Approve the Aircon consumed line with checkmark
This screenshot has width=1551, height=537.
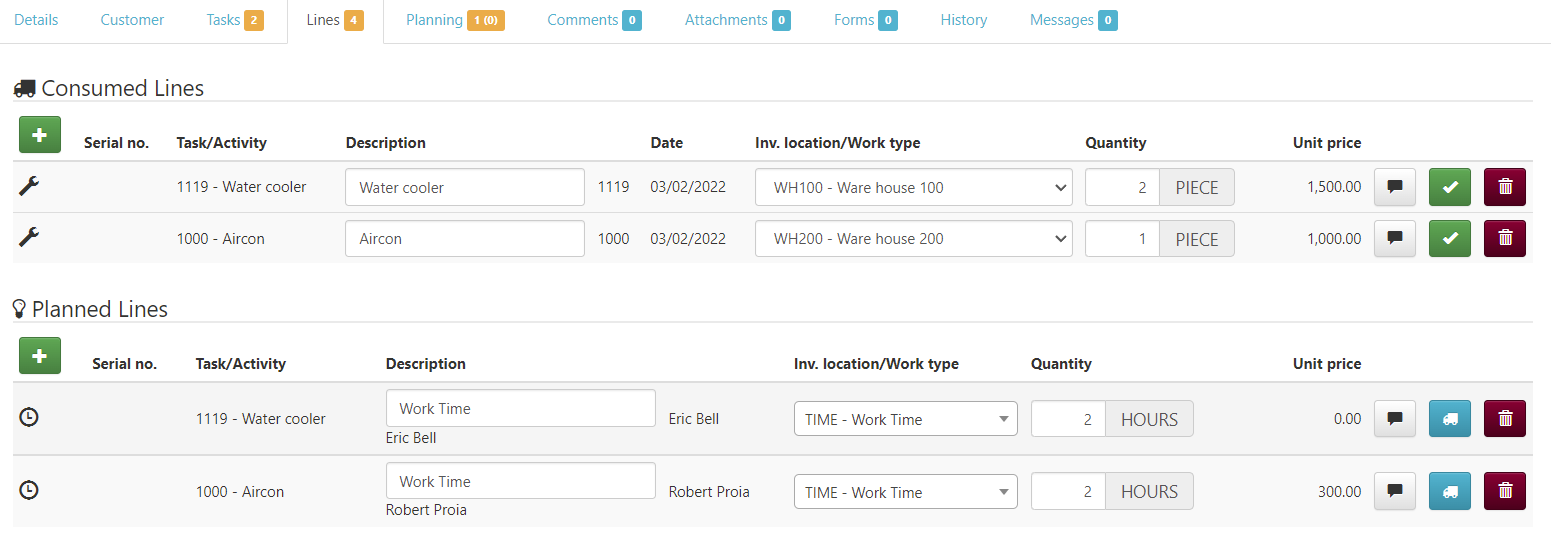tap(1449, 239)
